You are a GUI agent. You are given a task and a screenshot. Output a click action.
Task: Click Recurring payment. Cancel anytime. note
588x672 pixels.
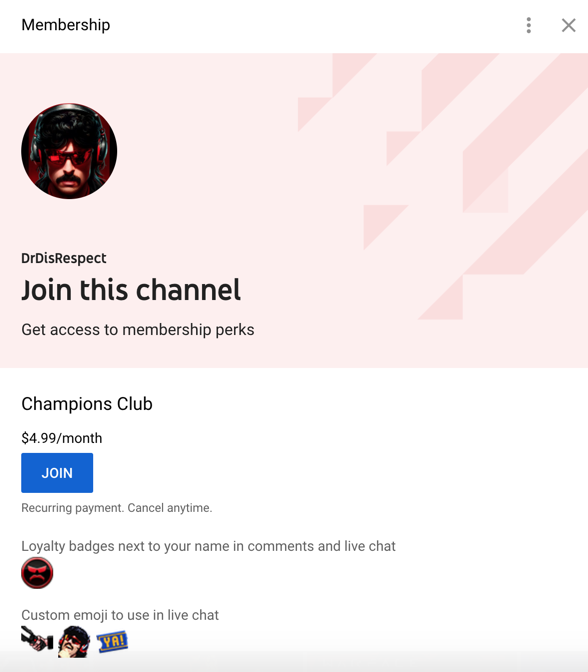117,508
